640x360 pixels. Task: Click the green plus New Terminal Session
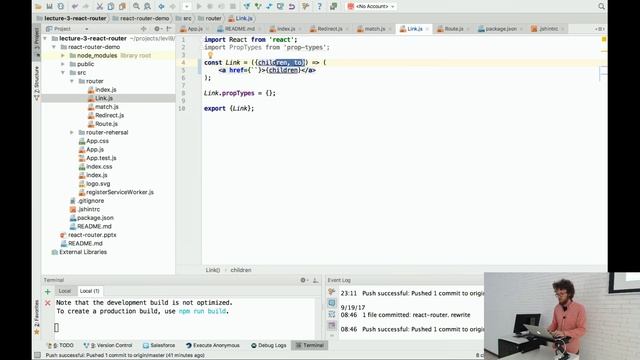pyautogui.click(x=48, y=291)
